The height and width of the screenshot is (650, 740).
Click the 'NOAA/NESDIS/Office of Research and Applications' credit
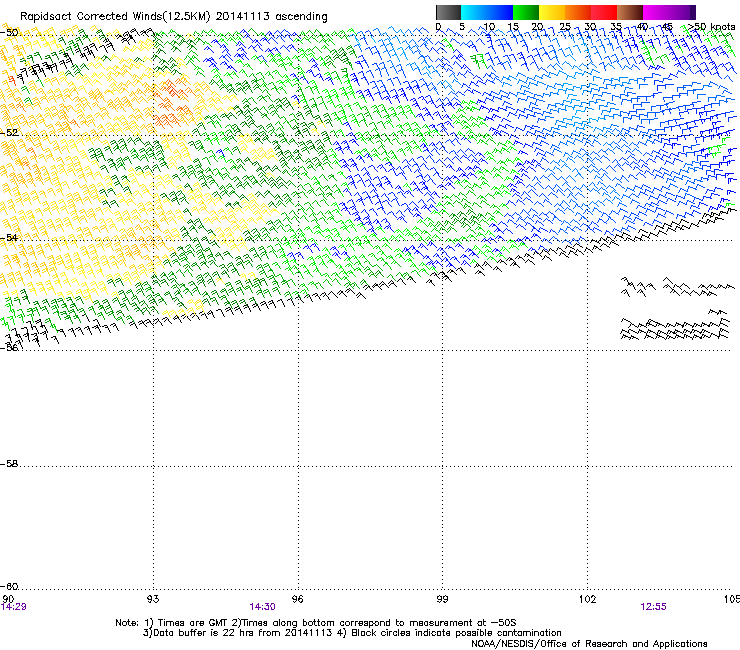pos(589,643)
